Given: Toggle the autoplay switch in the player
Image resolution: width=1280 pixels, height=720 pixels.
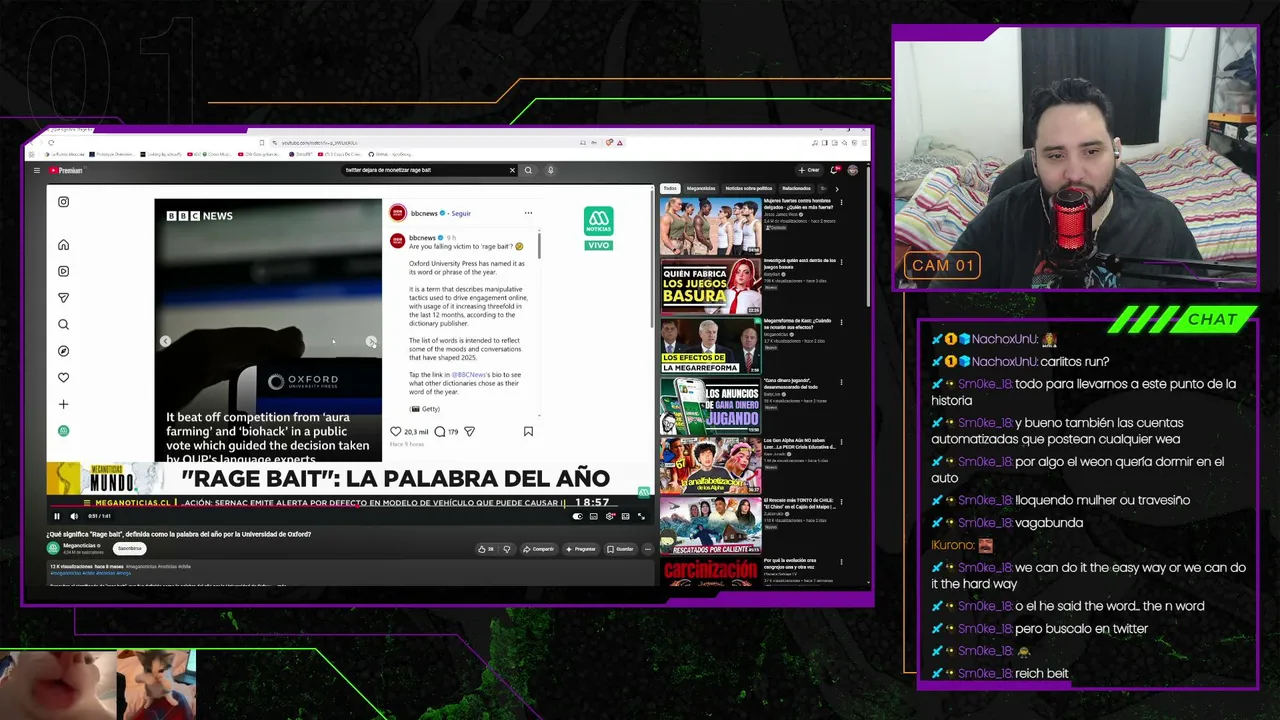Looking at the screenshot, I should pos(577,516).
